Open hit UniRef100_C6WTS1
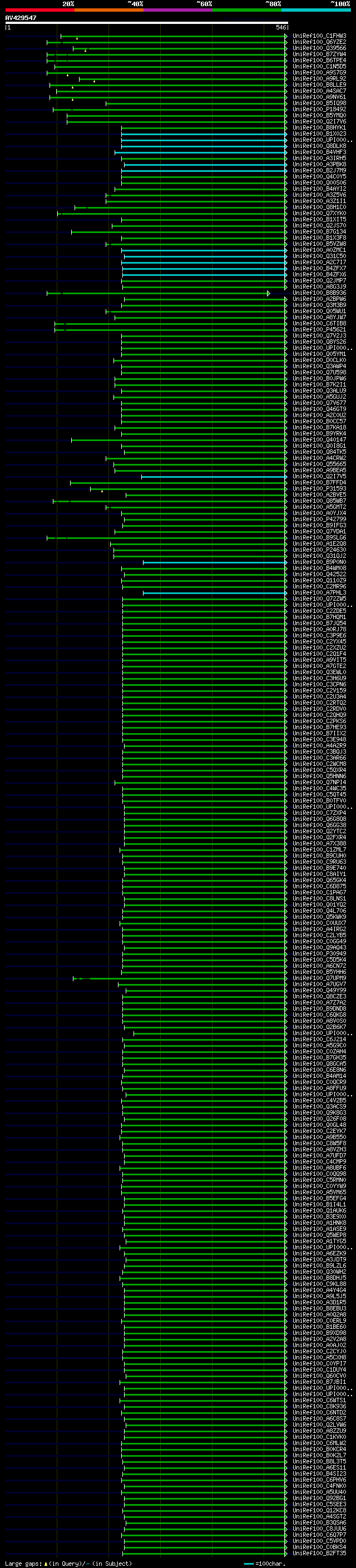This screenshot has width=356, height=1568. tap(319, 1400)
